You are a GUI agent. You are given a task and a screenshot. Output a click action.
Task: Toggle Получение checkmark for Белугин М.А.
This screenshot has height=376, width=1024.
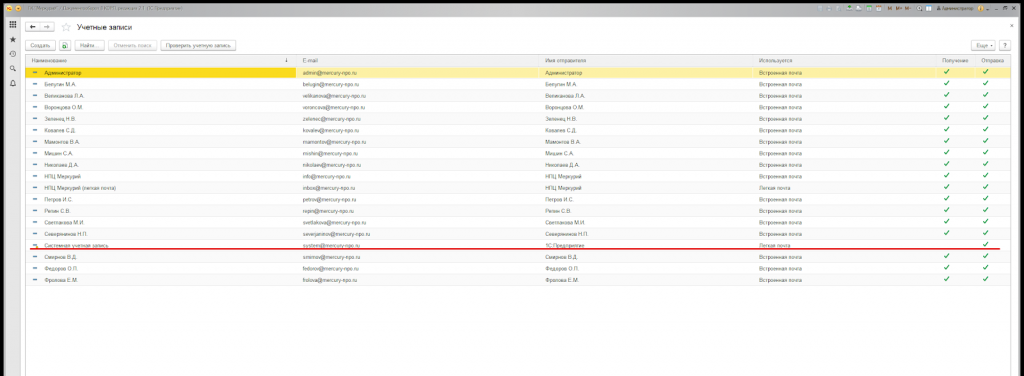(x=946, y=83)
